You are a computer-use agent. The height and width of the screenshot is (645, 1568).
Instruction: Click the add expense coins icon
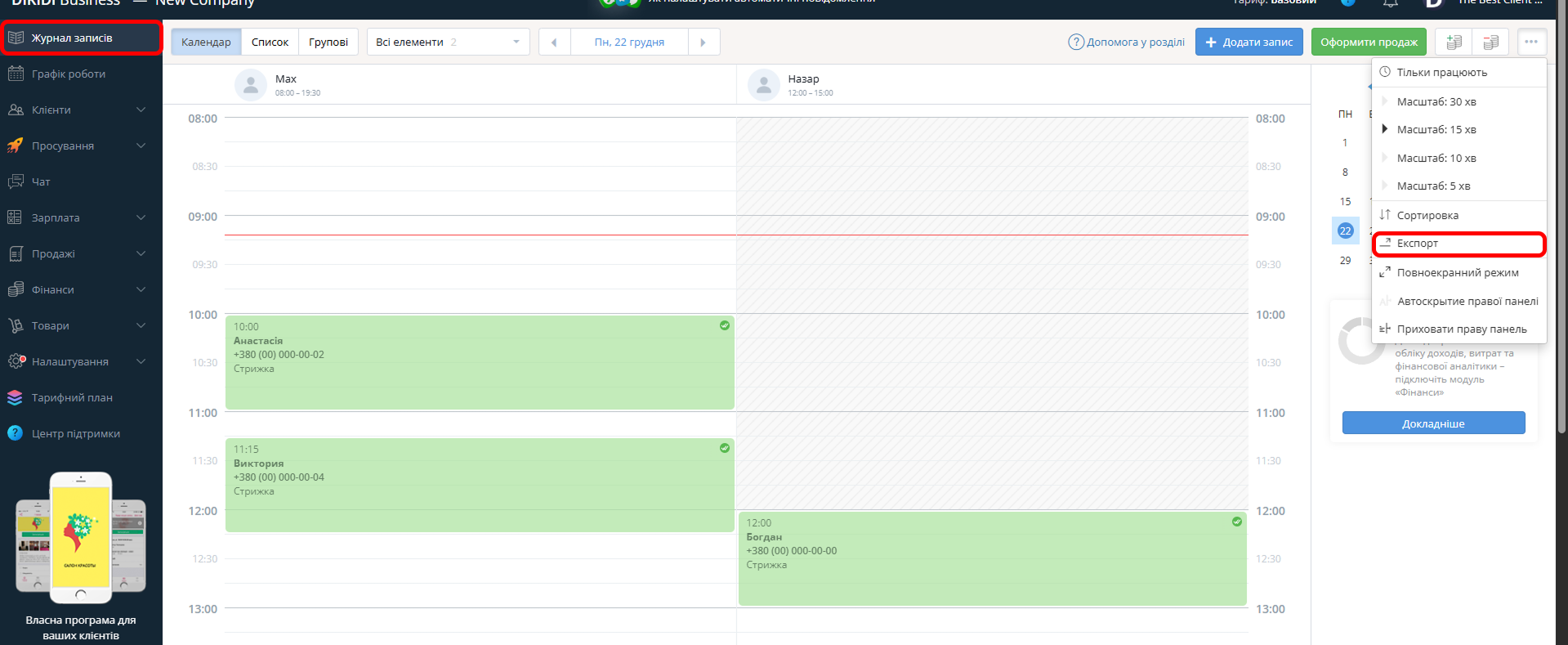(x=1490, y=42)
